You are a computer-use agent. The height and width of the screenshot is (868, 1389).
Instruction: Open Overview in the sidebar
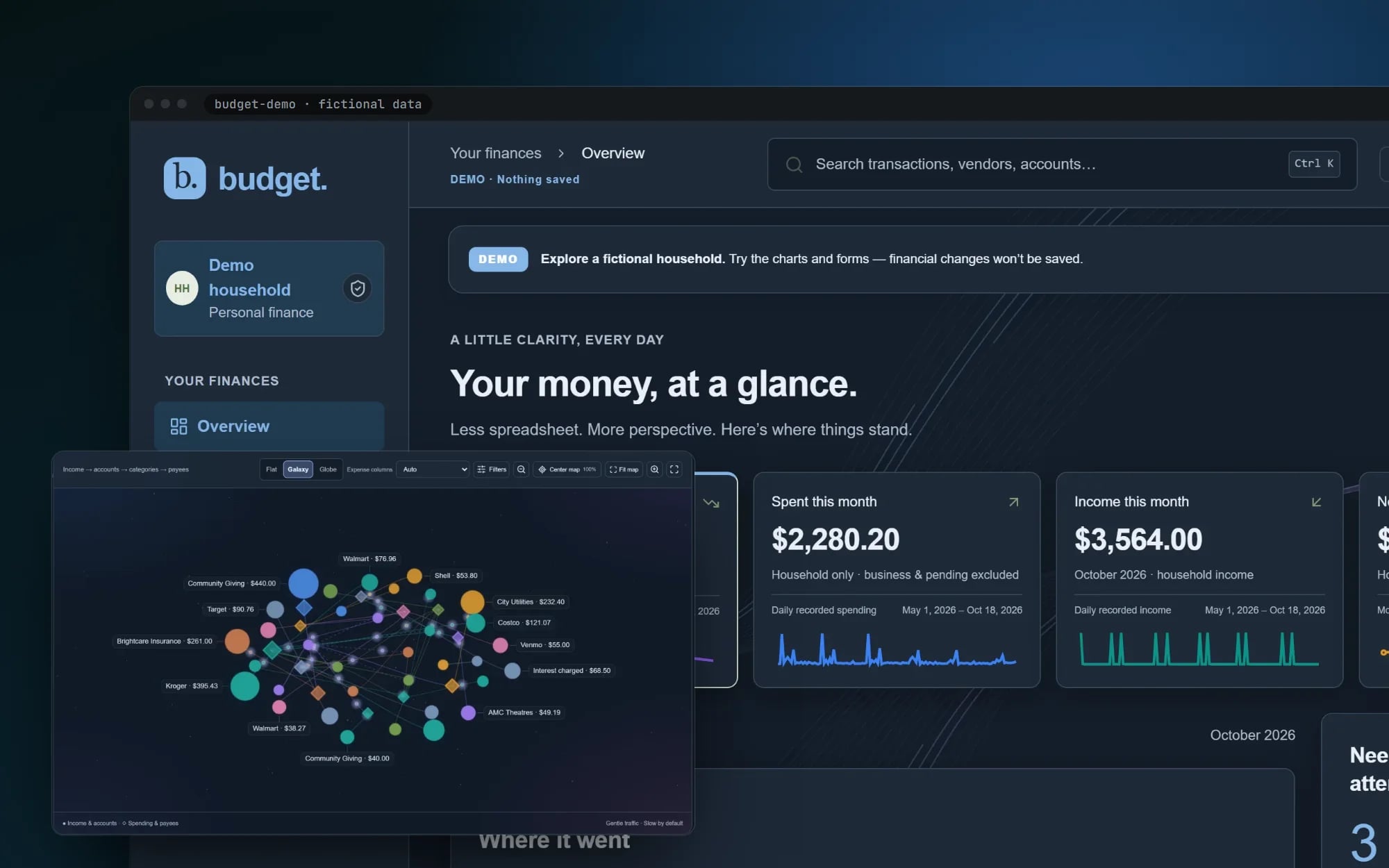[x=269, y=426]
